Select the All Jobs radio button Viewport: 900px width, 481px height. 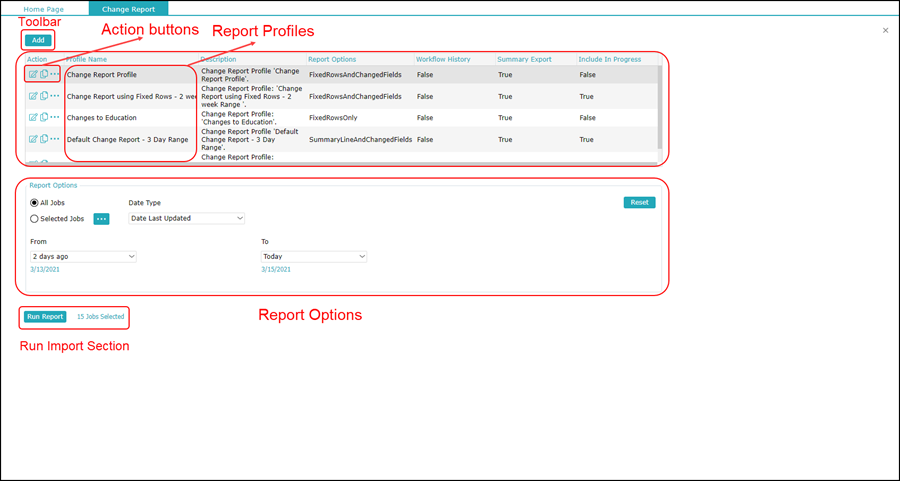tap(34, 203)
